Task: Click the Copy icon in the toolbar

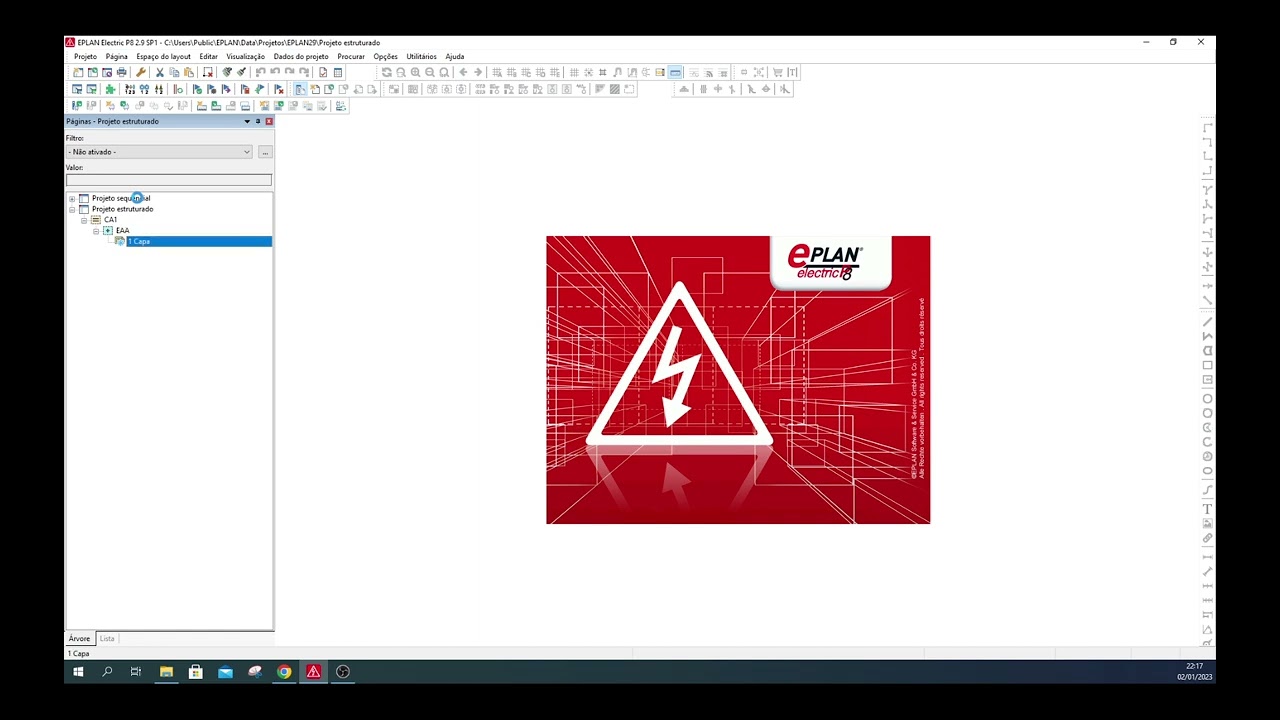Action: pyautogui.click(x=174, y=72)
